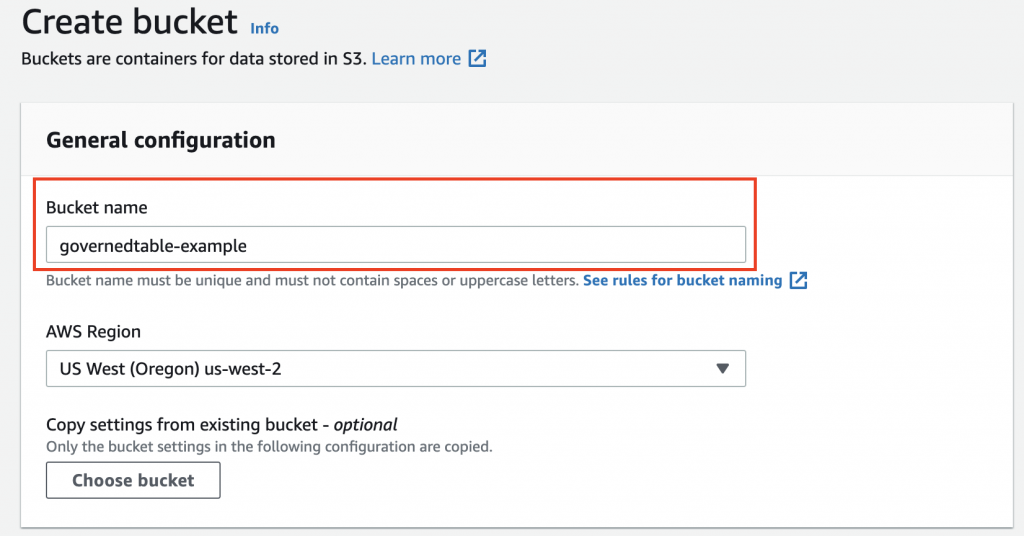
Task: Open the Info link beside Create bucket
Action: tap(265, 28)
